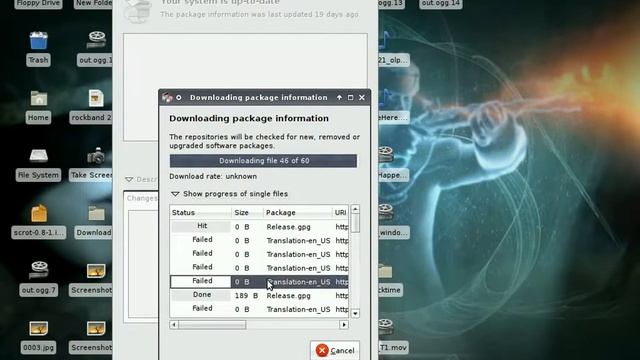Click the Package column header

[x=298, y=213]
